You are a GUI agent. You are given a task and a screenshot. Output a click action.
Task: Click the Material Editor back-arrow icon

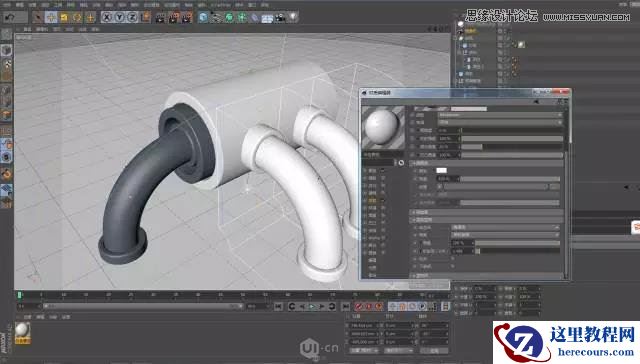coord(536,101)
